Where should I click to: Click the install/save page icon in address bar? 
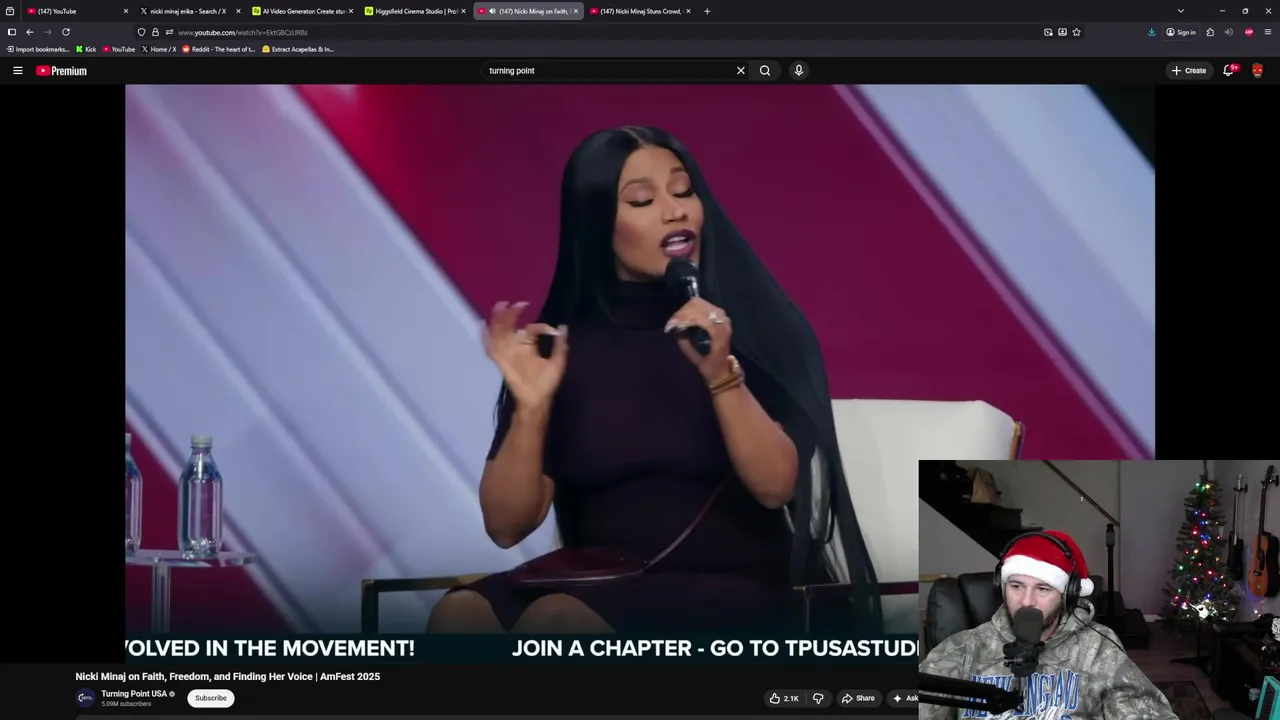1062,32
